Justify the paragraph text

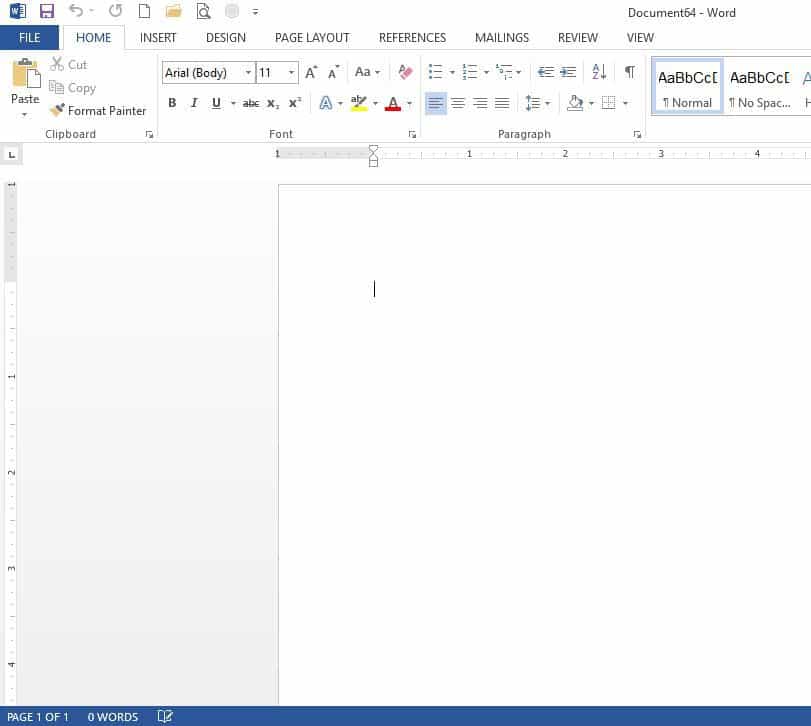click(502, 103)
